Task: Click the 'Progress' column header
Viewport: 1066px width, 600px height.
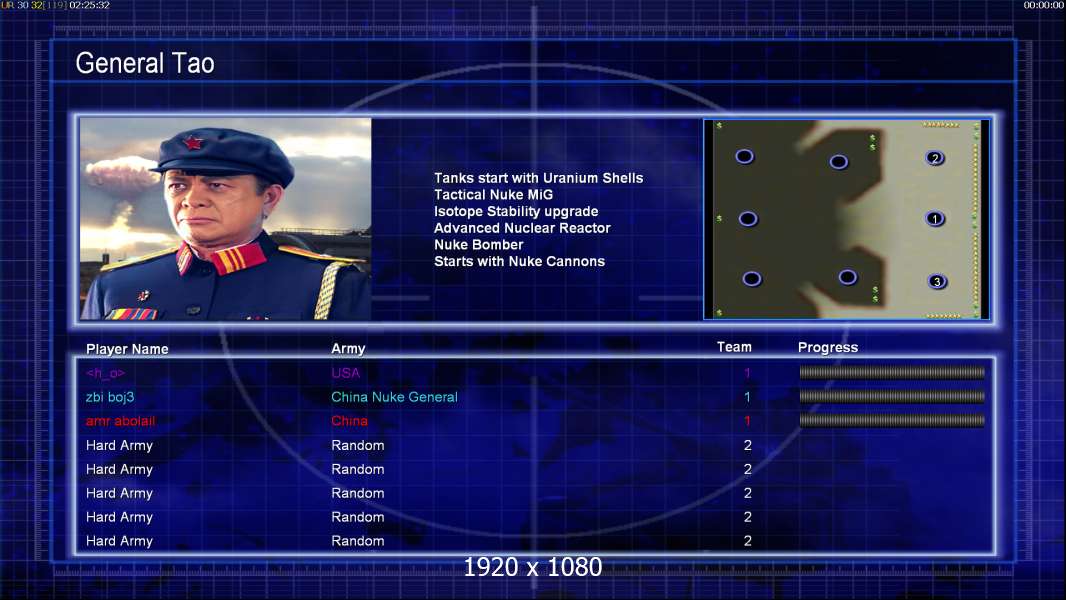Action: tap(828, 348)
